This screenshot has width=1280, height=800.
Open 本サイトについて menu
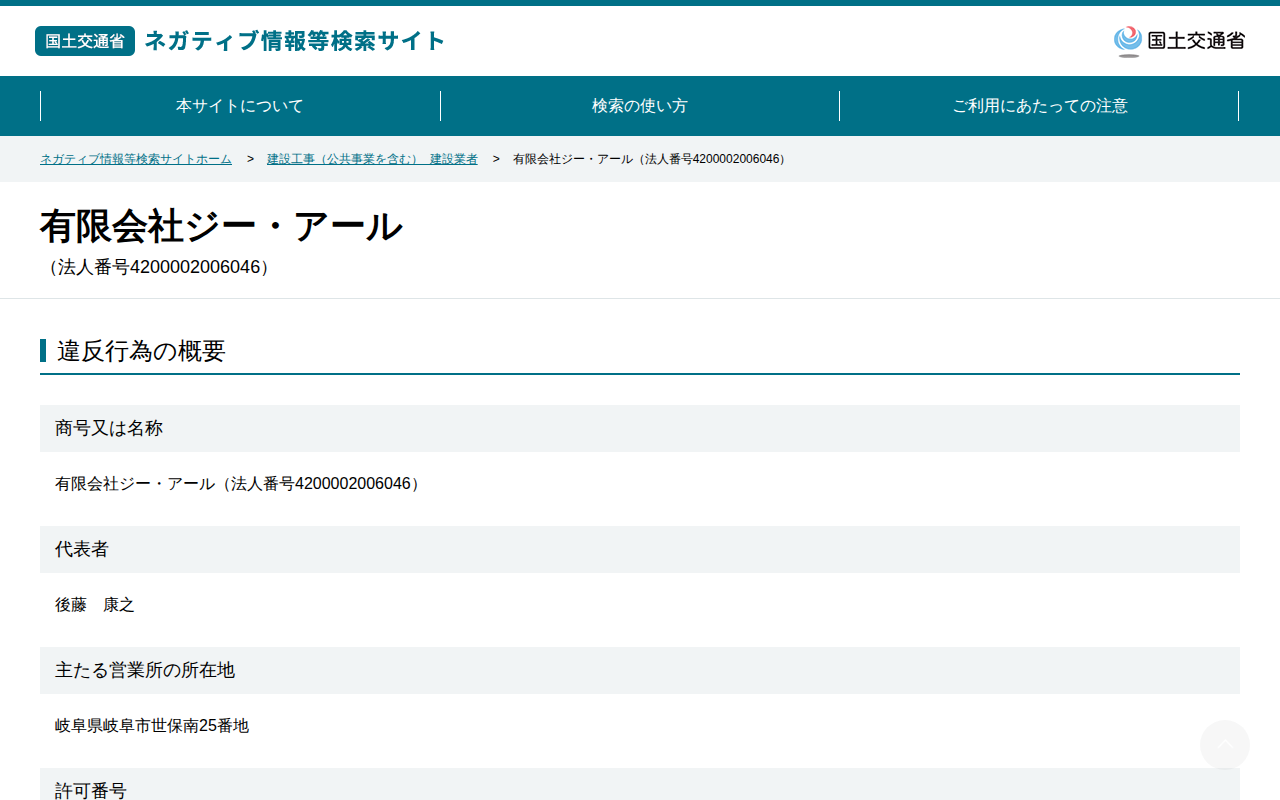coord(240,106)
